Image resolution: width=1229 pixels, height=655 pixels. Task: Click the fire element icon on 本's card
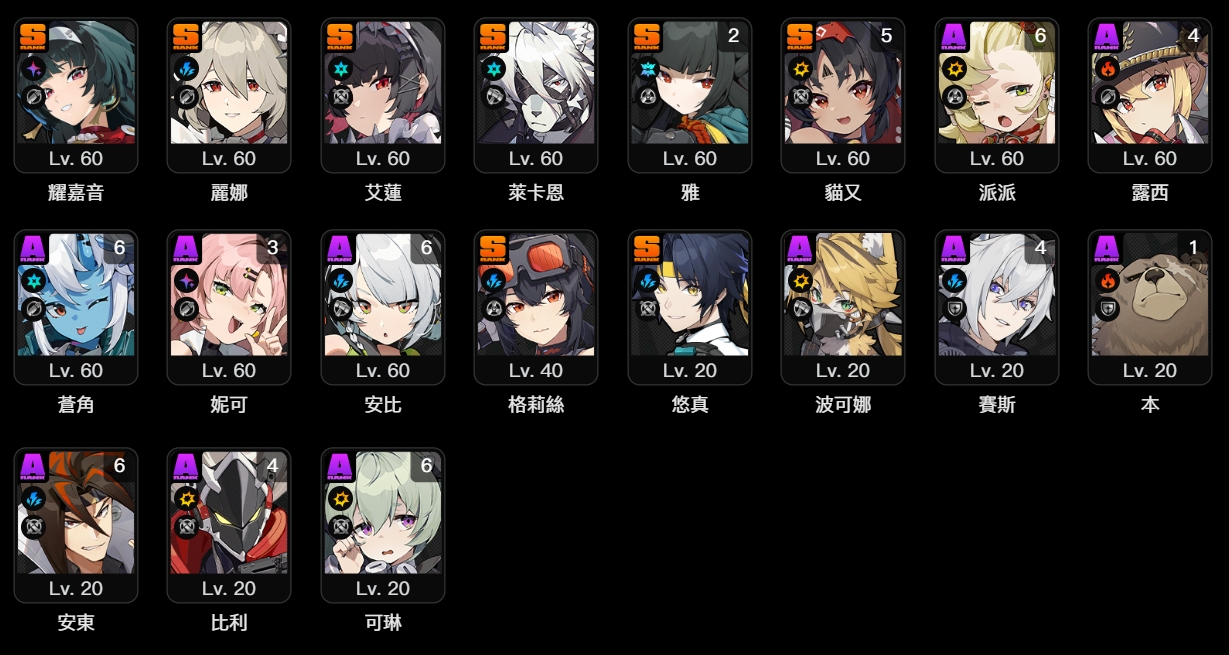[x=1106, y=281]
